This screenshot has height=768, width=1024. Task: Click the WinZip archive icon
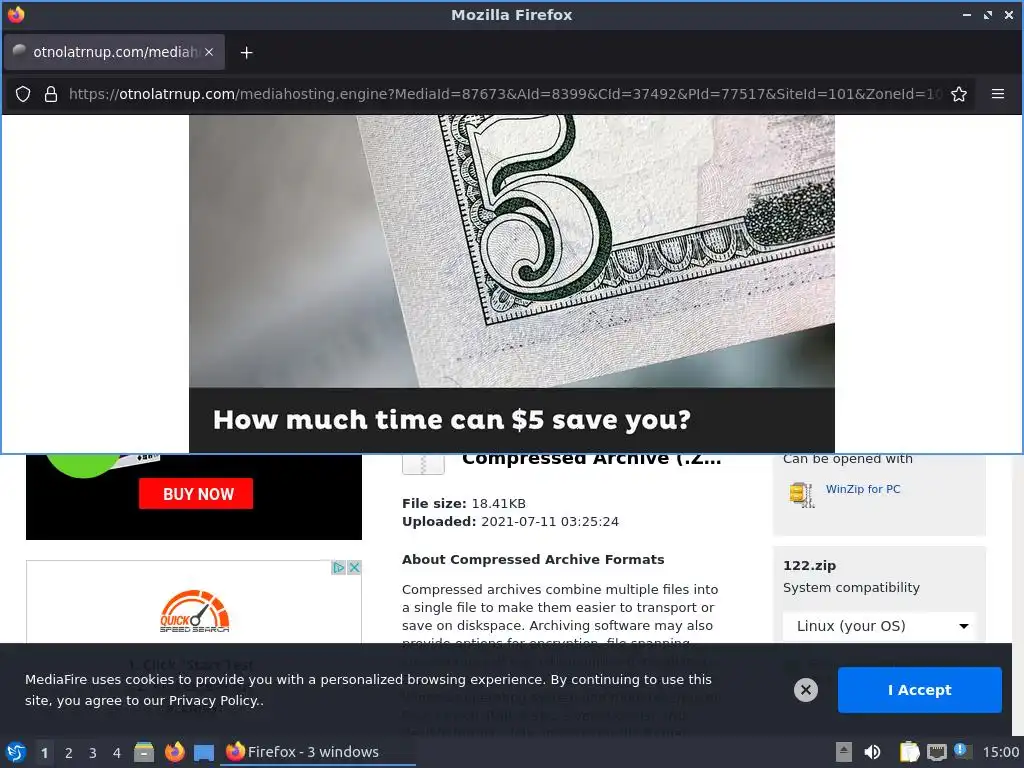801,494
